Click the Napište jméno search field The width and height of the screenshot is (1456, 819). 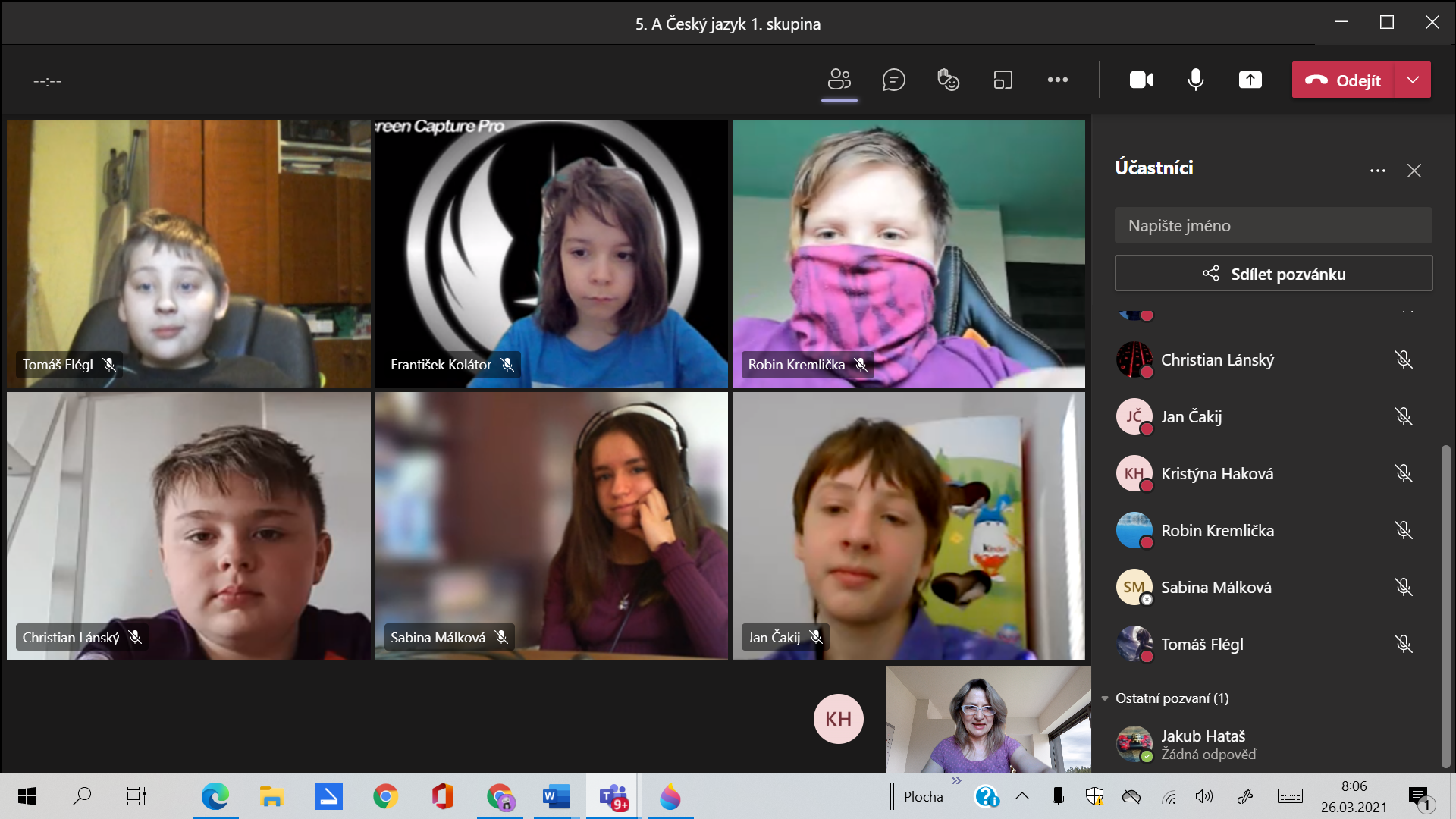pyautogui.click(x=1273, y=226)
